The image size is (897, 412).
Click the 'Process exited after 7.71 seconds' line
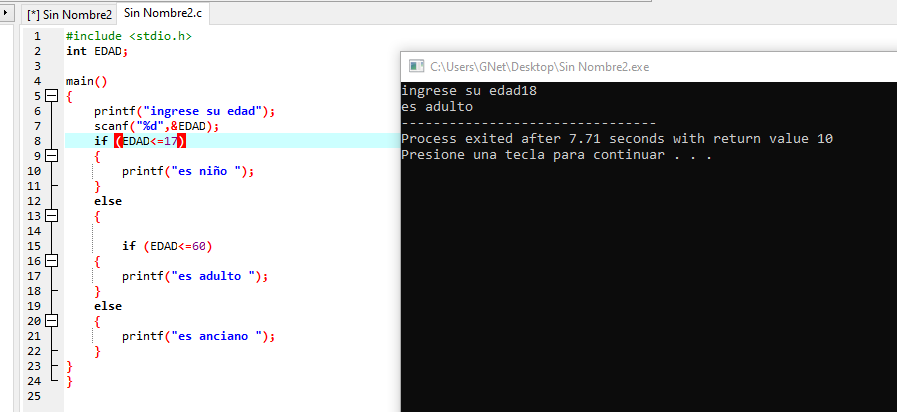(x=617, y=138)
